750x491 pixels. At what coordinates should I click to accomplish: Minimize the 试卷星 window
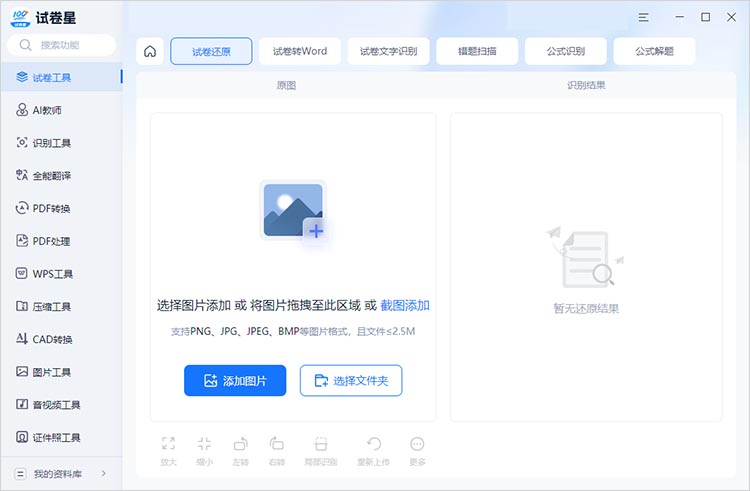click(679, 17)
